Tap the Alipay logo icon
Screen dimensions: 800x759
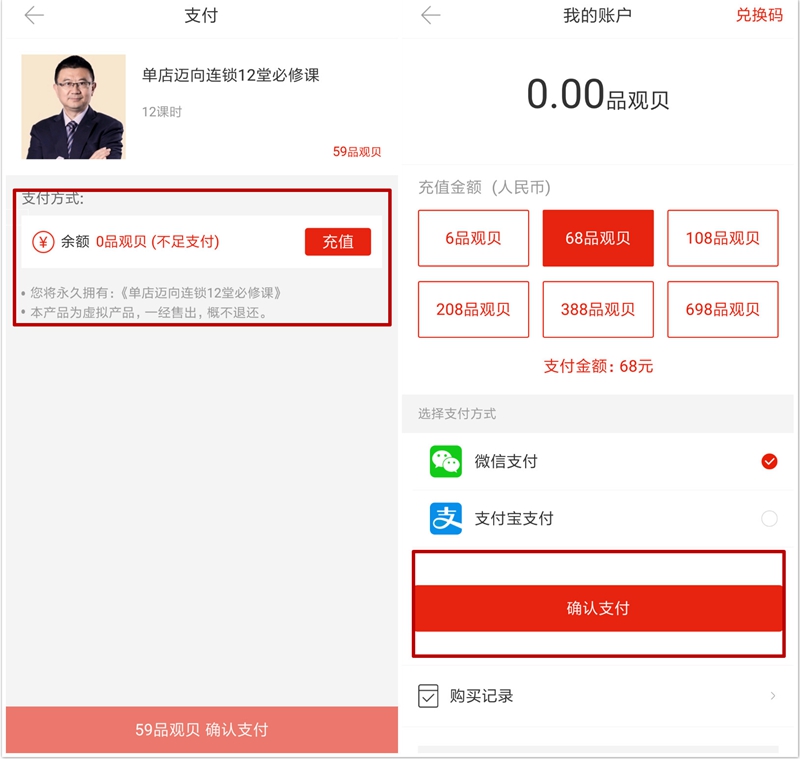point(446,519)
